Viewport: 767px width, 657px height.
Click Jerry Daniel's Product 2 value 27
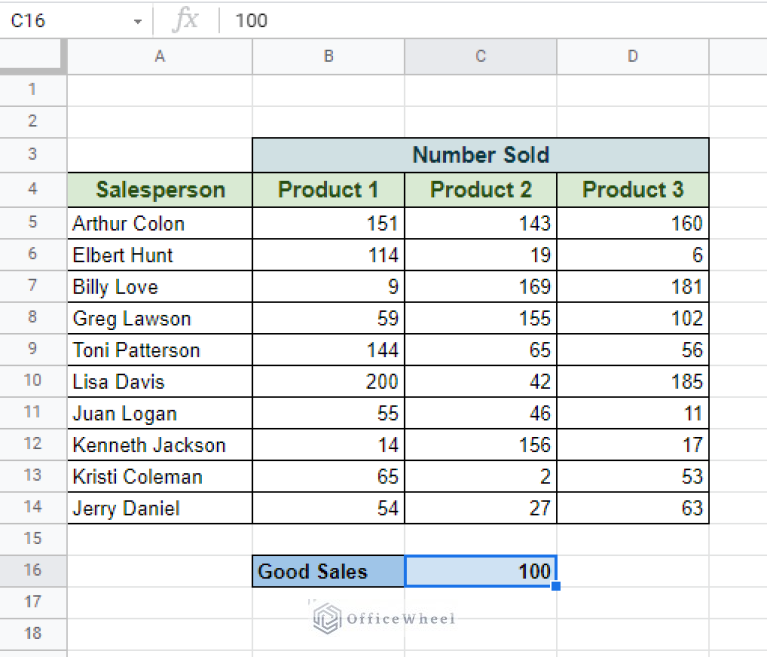coord(481,508)
